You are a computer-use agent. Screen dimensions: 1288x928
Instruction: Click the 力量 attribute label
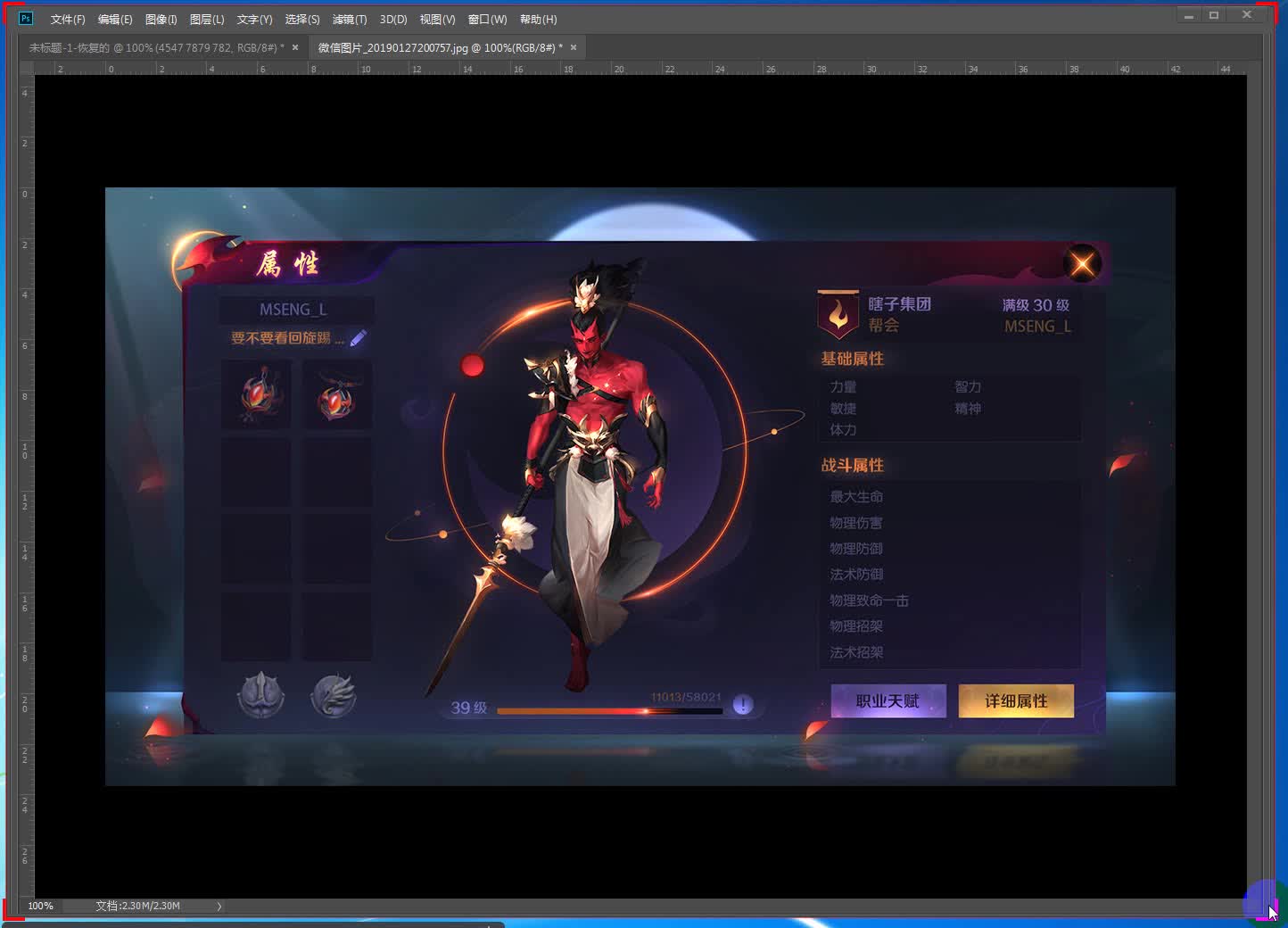click(843, 386)
